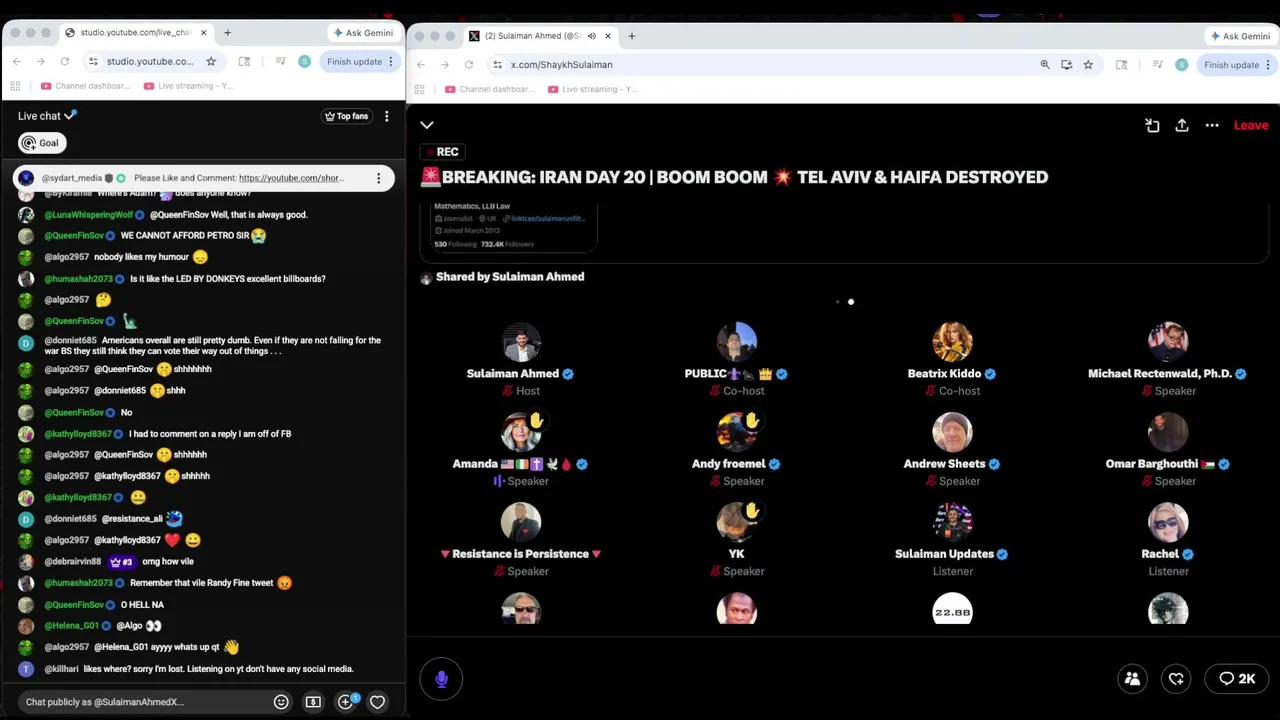
Task: Open Top fans in live chat
Action: 346,116
